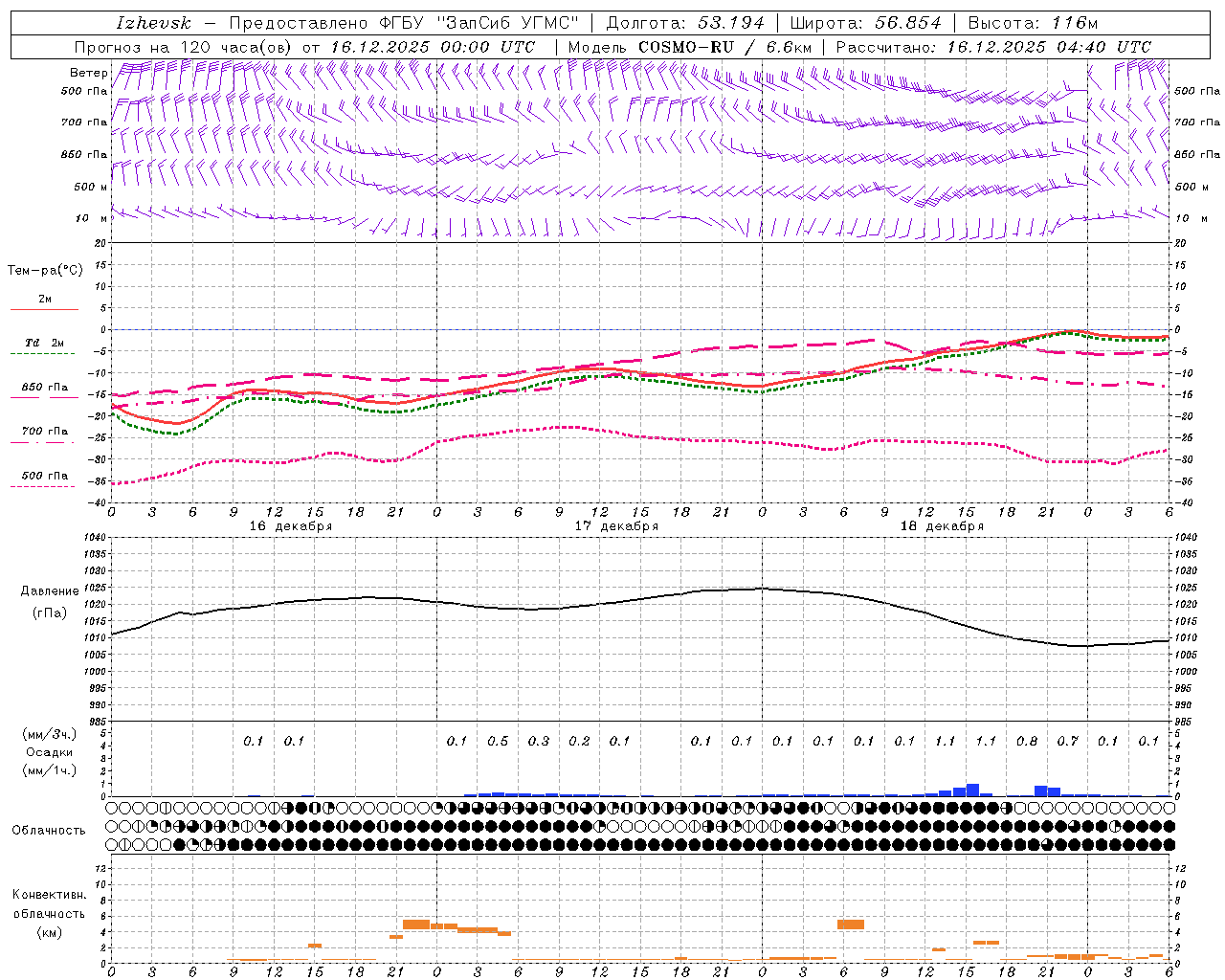Click the "Td 2м" dew point legend entry
The height and width of the screenshot is (980, 1225).
pyautogui.click(x=44, y=343)
